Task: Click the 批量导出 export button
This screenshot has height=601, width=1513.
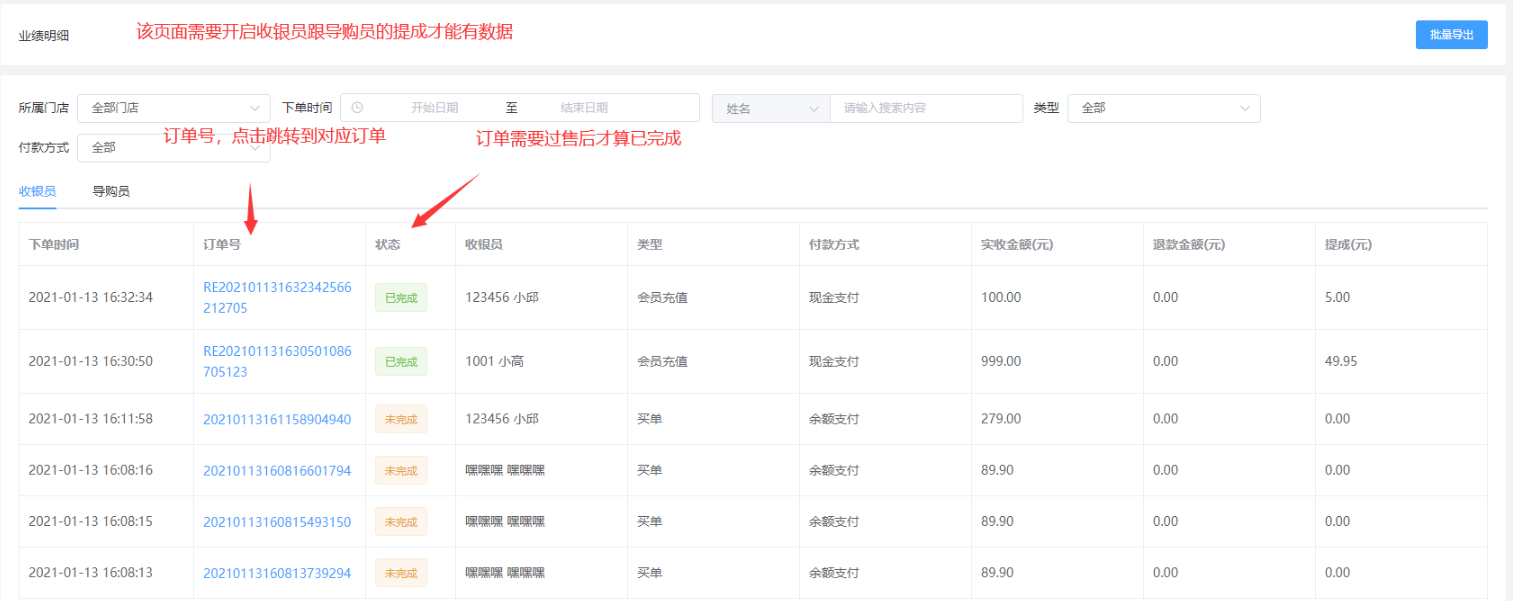Action: coord(1451,35)
